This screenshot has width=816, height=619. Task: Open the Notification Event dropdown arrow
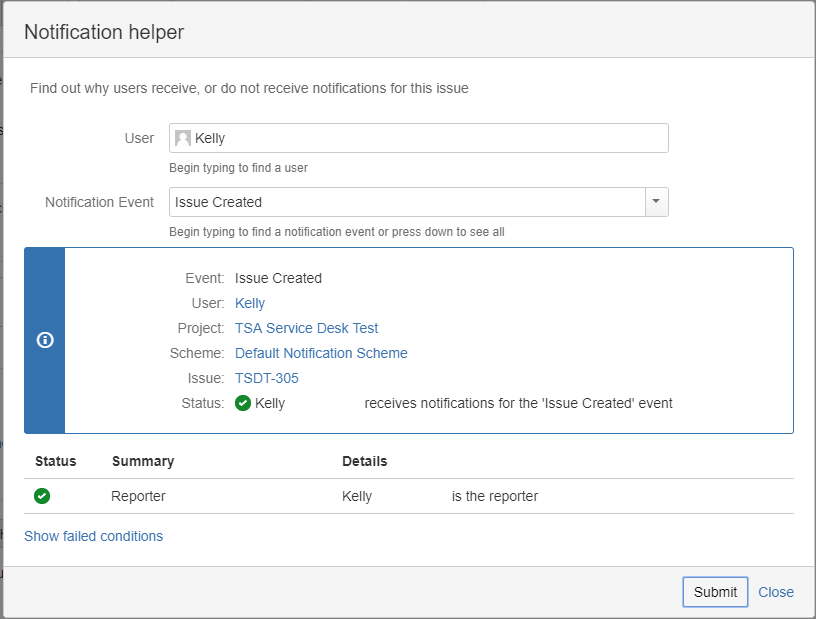(x=656, y=202)
